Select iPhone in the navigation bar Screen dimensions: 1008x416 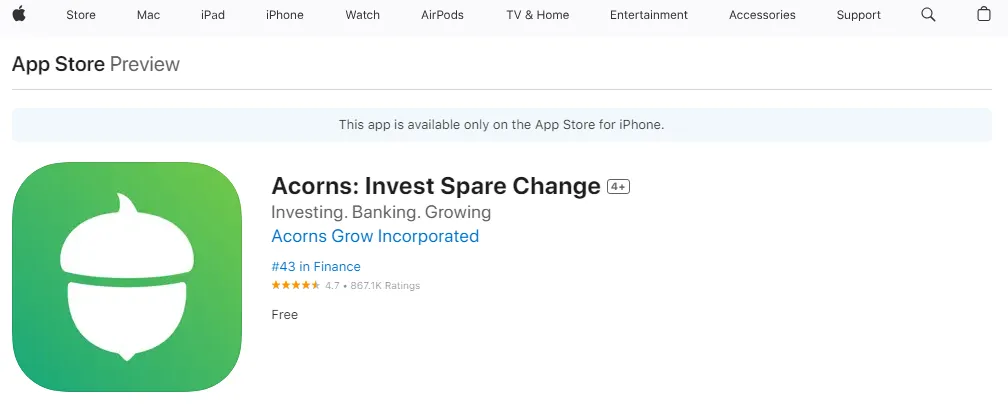(285, 15)
